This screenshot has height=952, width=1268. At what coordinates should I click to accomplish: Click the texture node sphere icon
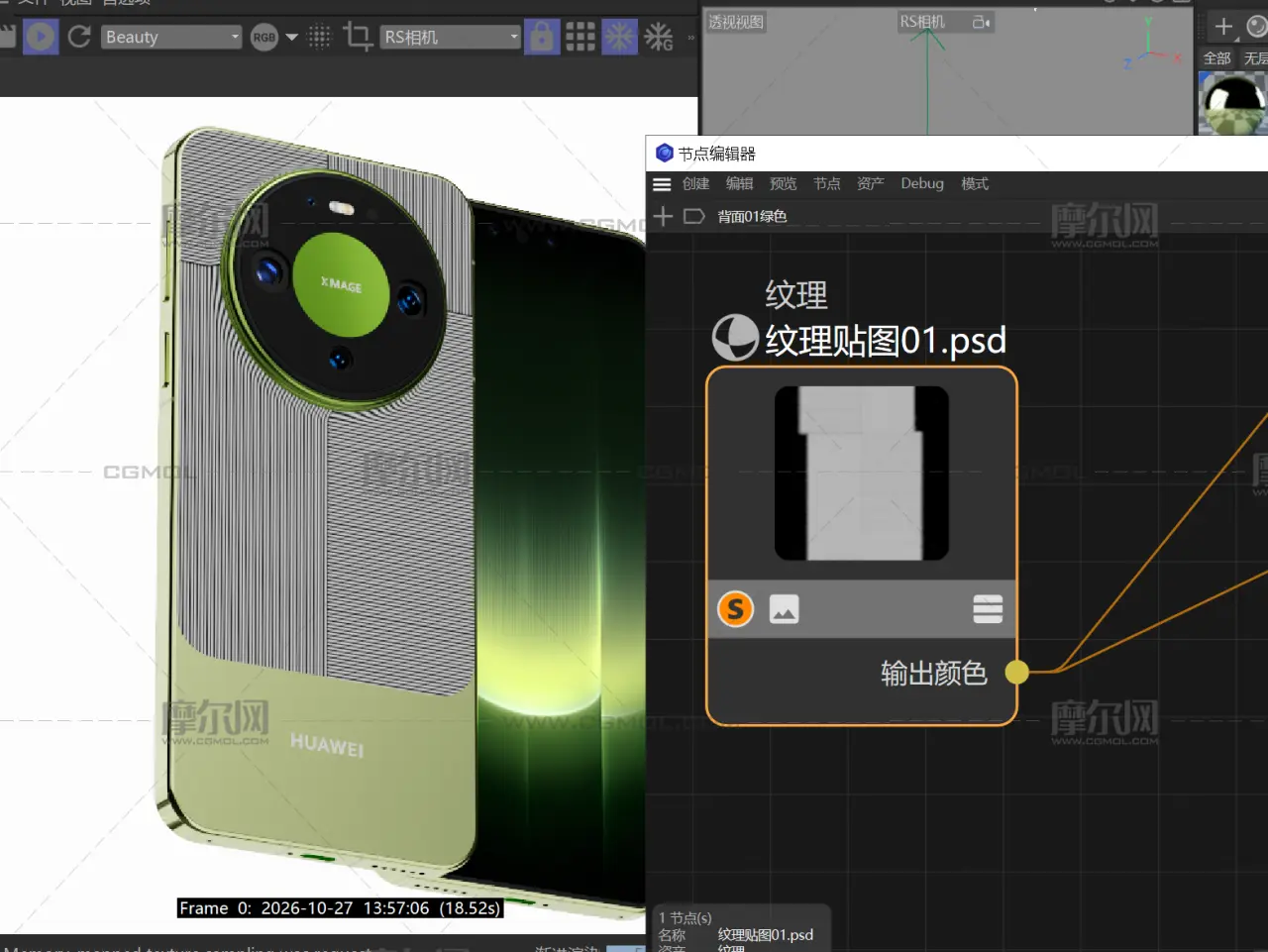(735, 338)
